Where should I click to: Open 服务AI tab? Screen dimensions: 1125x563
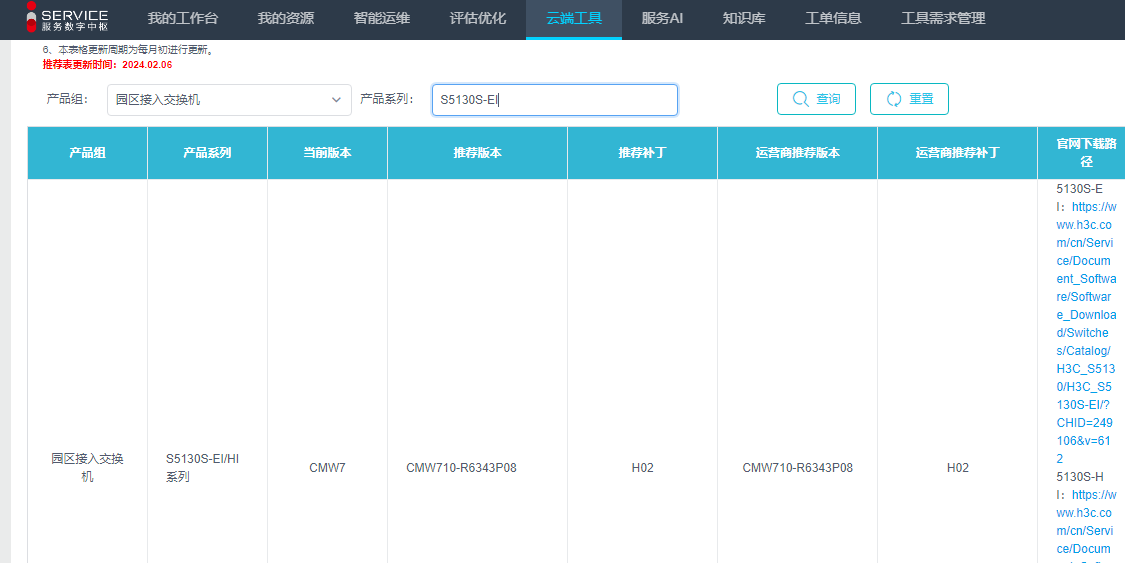662,19
